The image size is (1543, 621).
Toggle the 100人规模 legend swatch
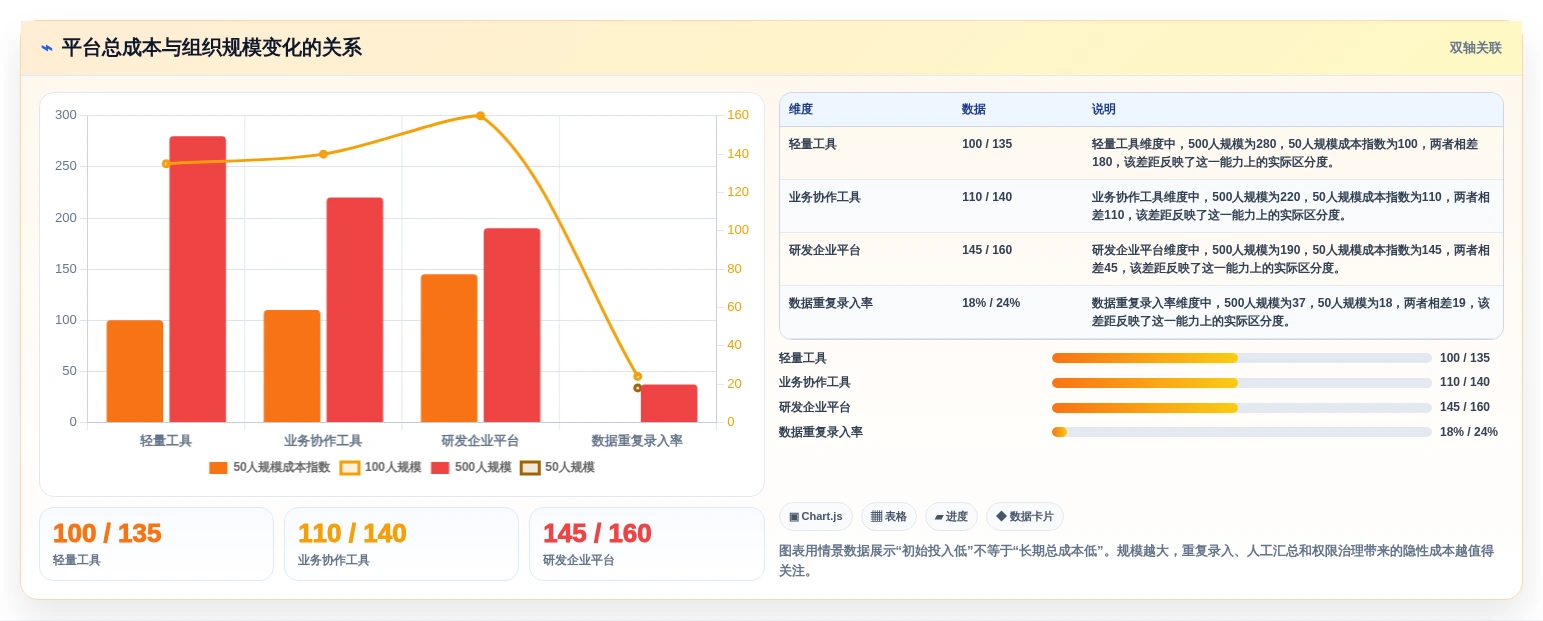pyautogui.click(x=349, y=468)
